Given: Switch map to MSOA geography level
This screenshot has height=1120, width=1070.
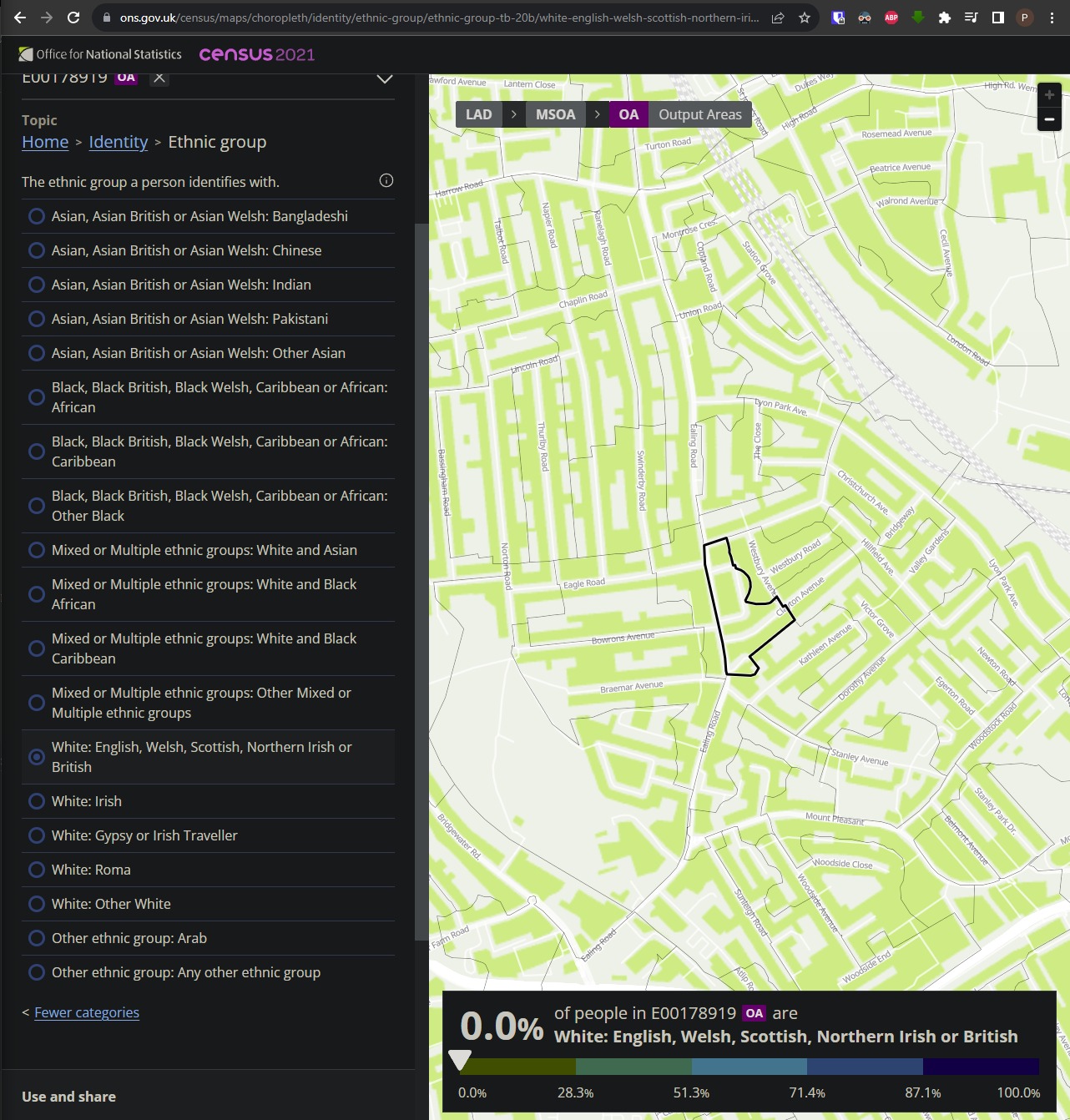Looking at the screenshot, I should [555, 114].
